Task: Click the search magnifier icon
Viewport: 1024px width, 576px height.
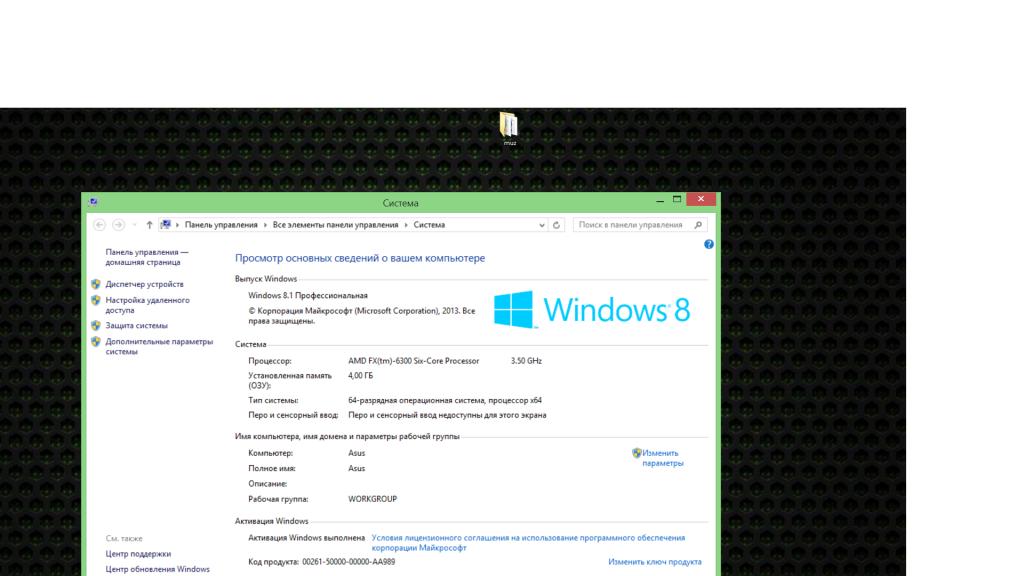Action: click(698, 225)
